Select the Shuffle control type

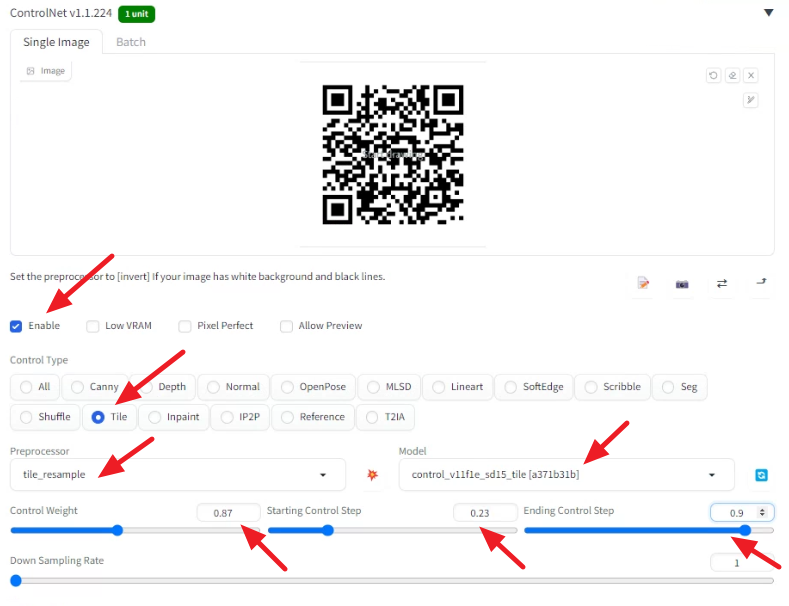point(45,417)
